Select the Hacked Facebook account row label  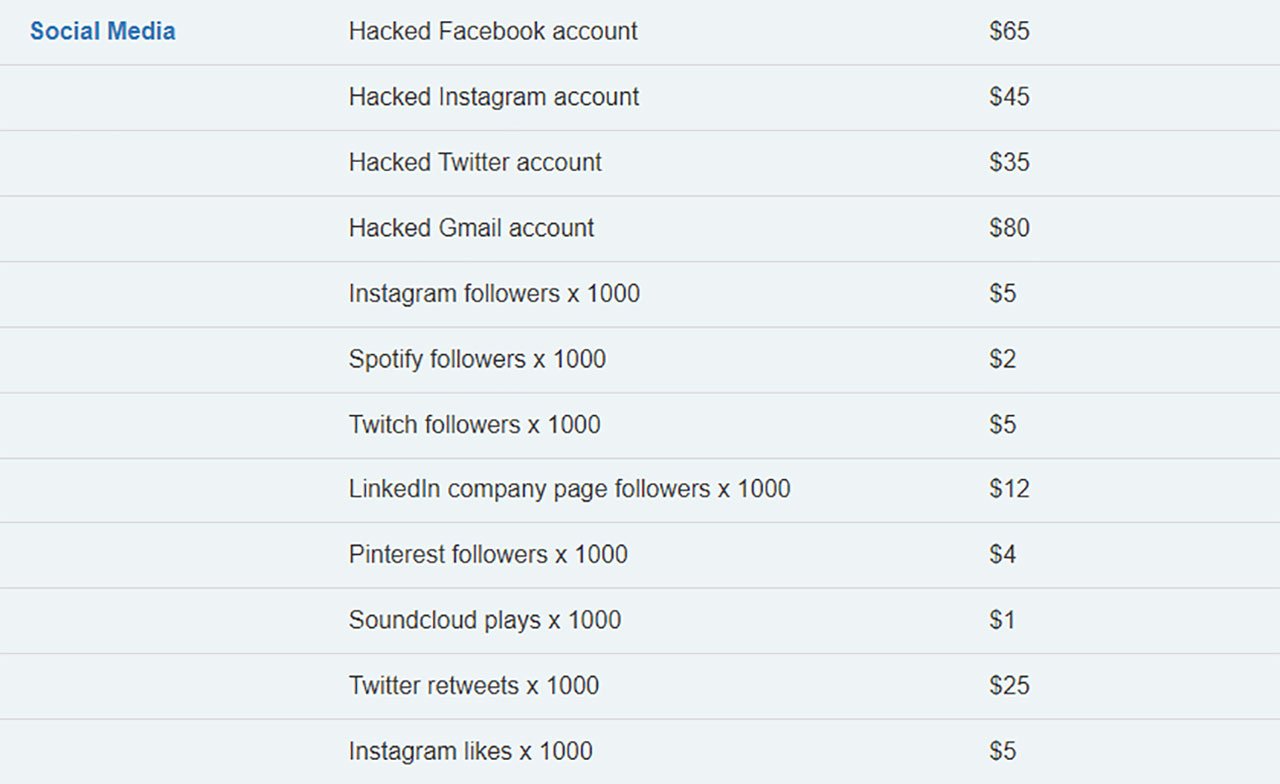(x=493, y=31)
